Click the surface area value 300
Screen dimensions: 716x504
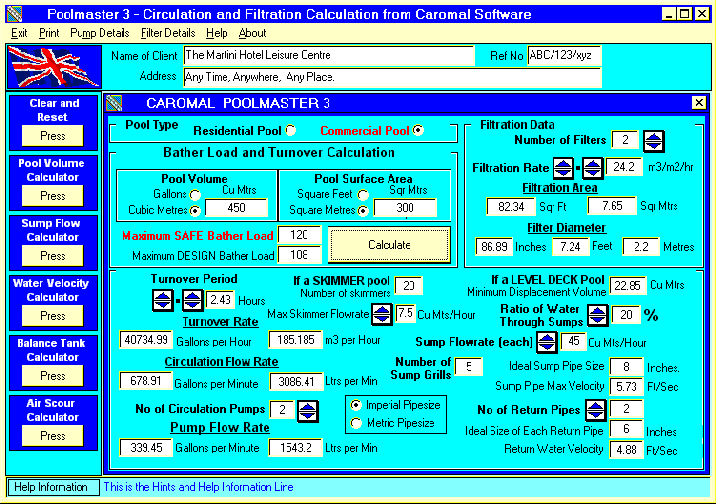point(405,208)
